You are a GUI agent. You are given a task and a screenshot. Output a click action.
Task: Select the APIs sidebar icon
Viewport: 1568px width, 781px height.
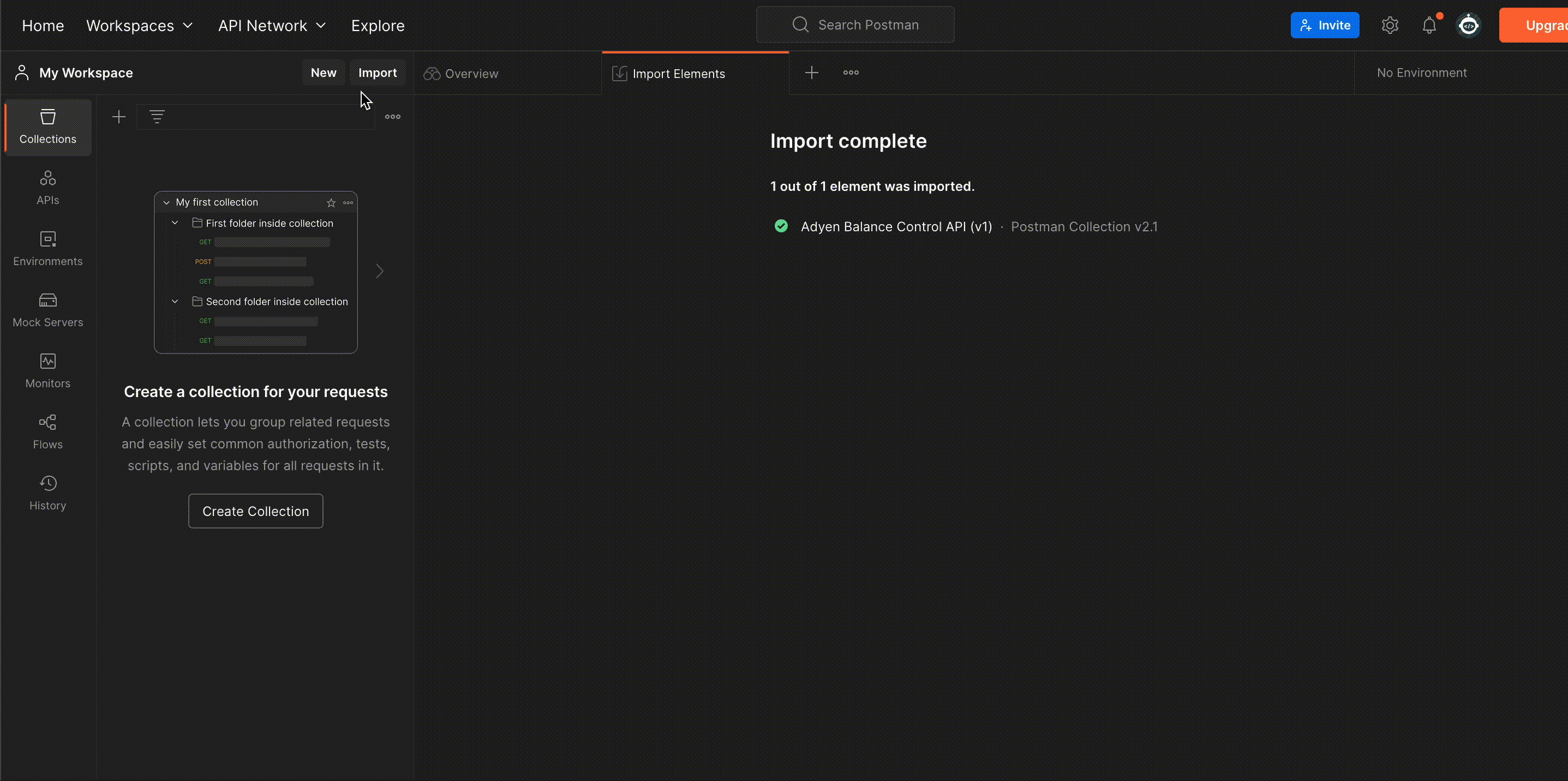[x=47, y=186]
